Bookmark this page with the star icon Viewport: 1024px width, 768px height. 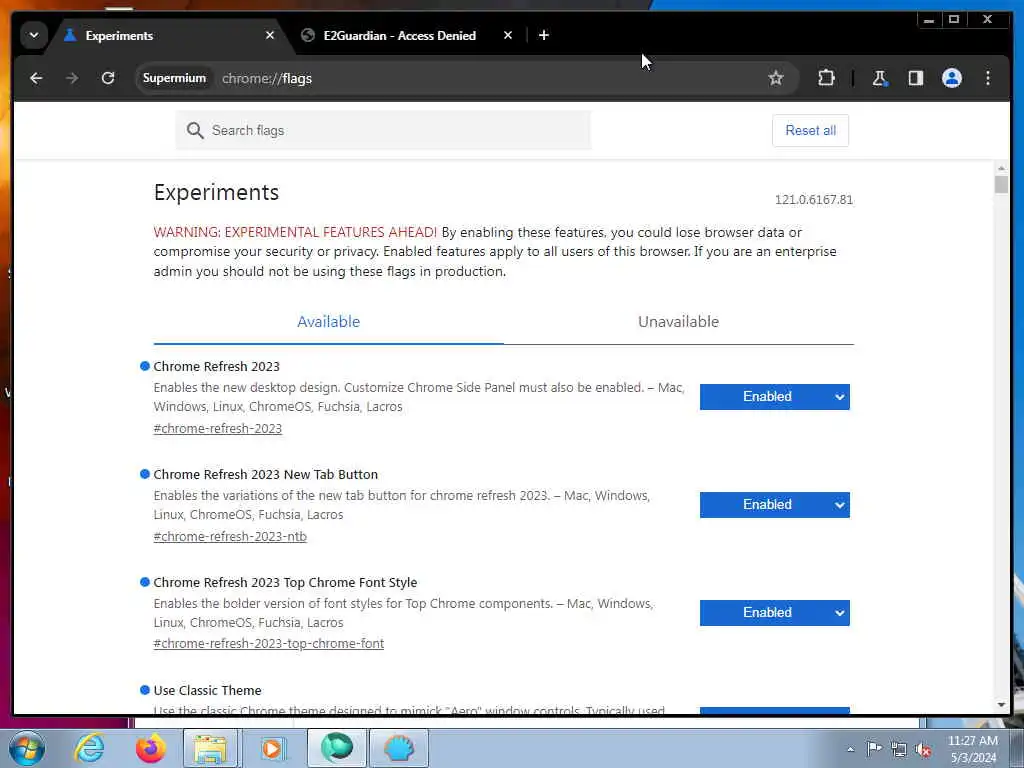pyautogui.click(x=775, y=78)
